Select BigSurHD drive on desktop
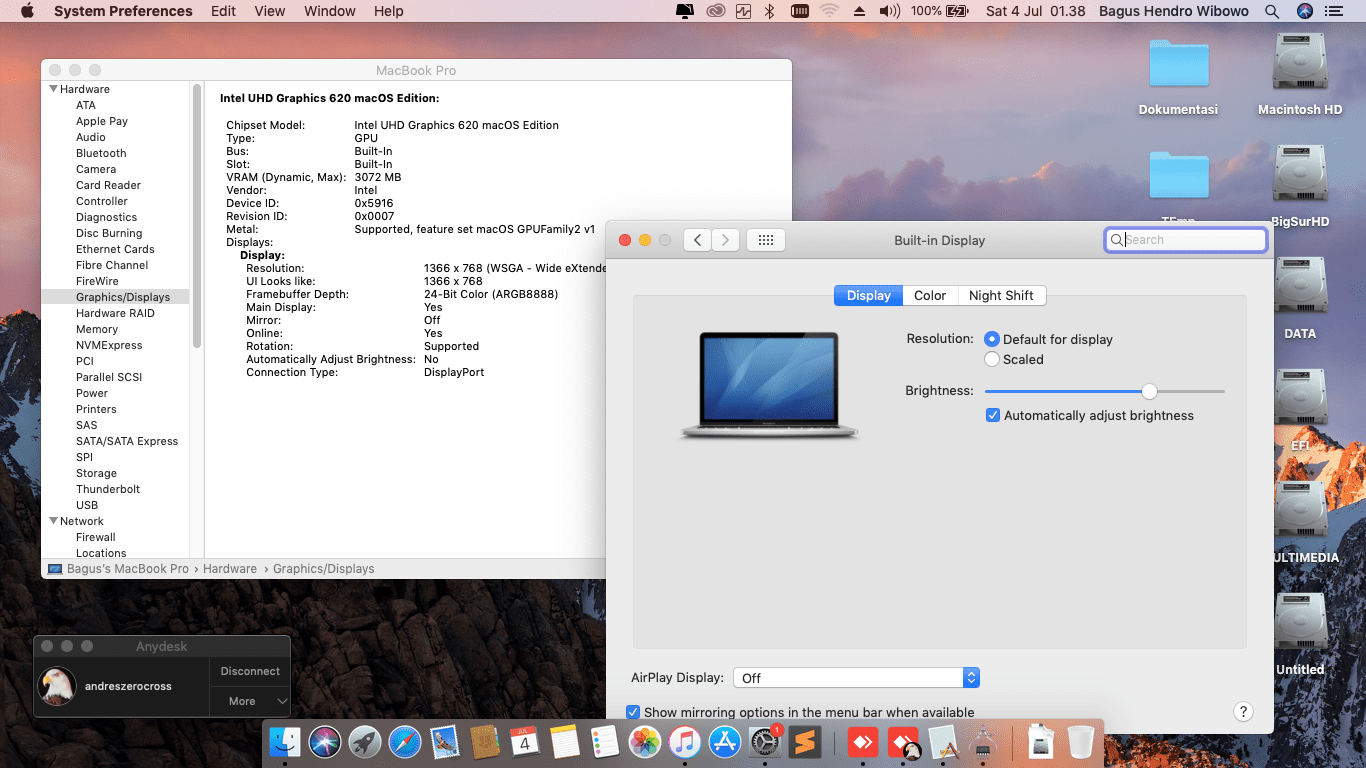Screen dimensions: 1366x768 1300,187
